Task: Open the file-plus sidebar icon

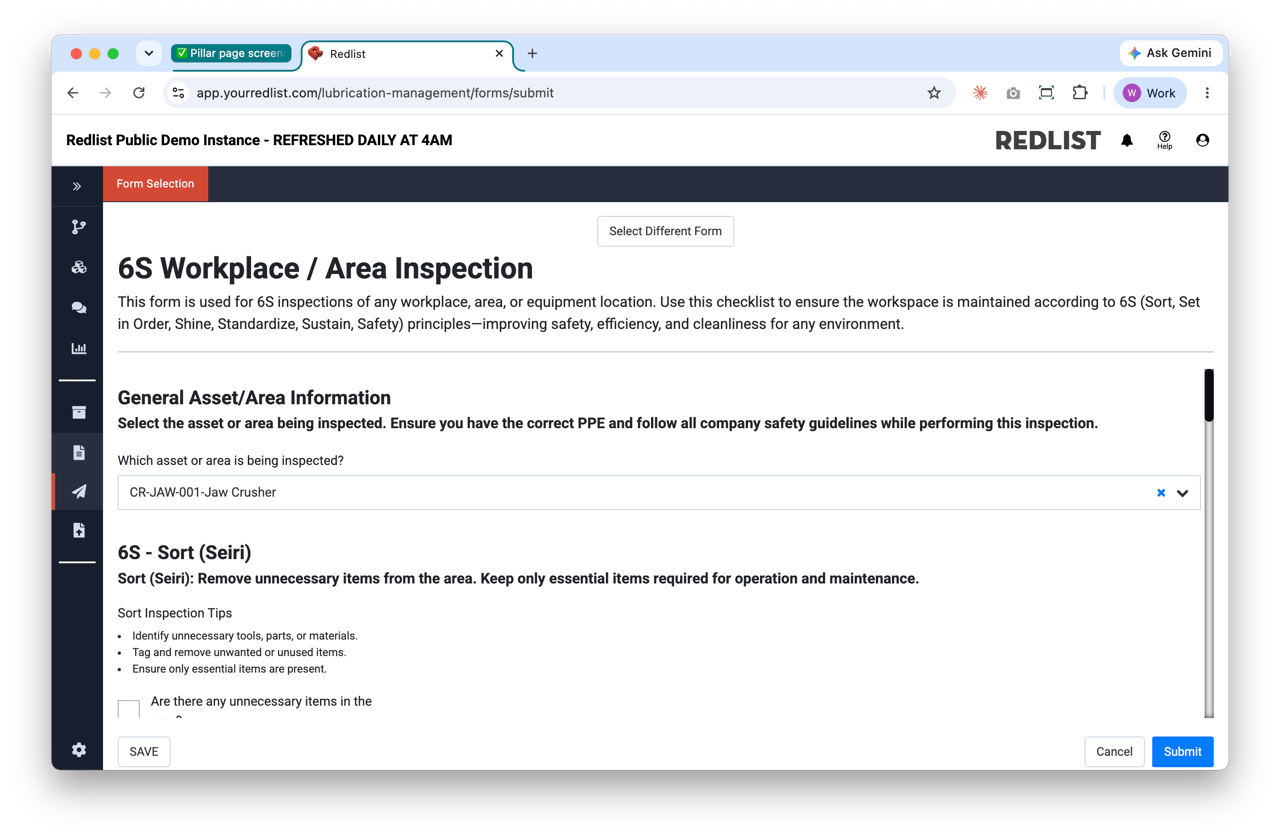Action: point(78,530)
